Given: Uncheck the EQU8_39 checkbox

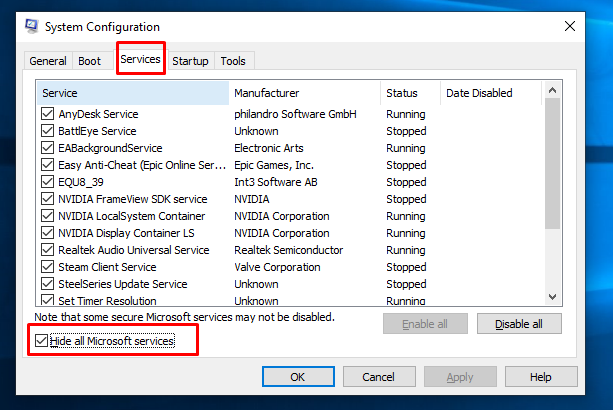Looking at the screenshot, I should (x=47, y=182).
